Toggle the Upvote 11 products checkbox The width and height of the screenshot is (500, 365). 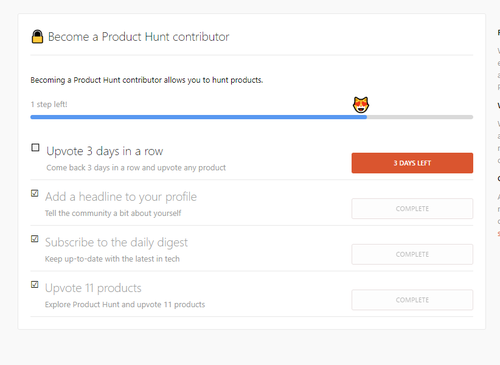(35, 284)
